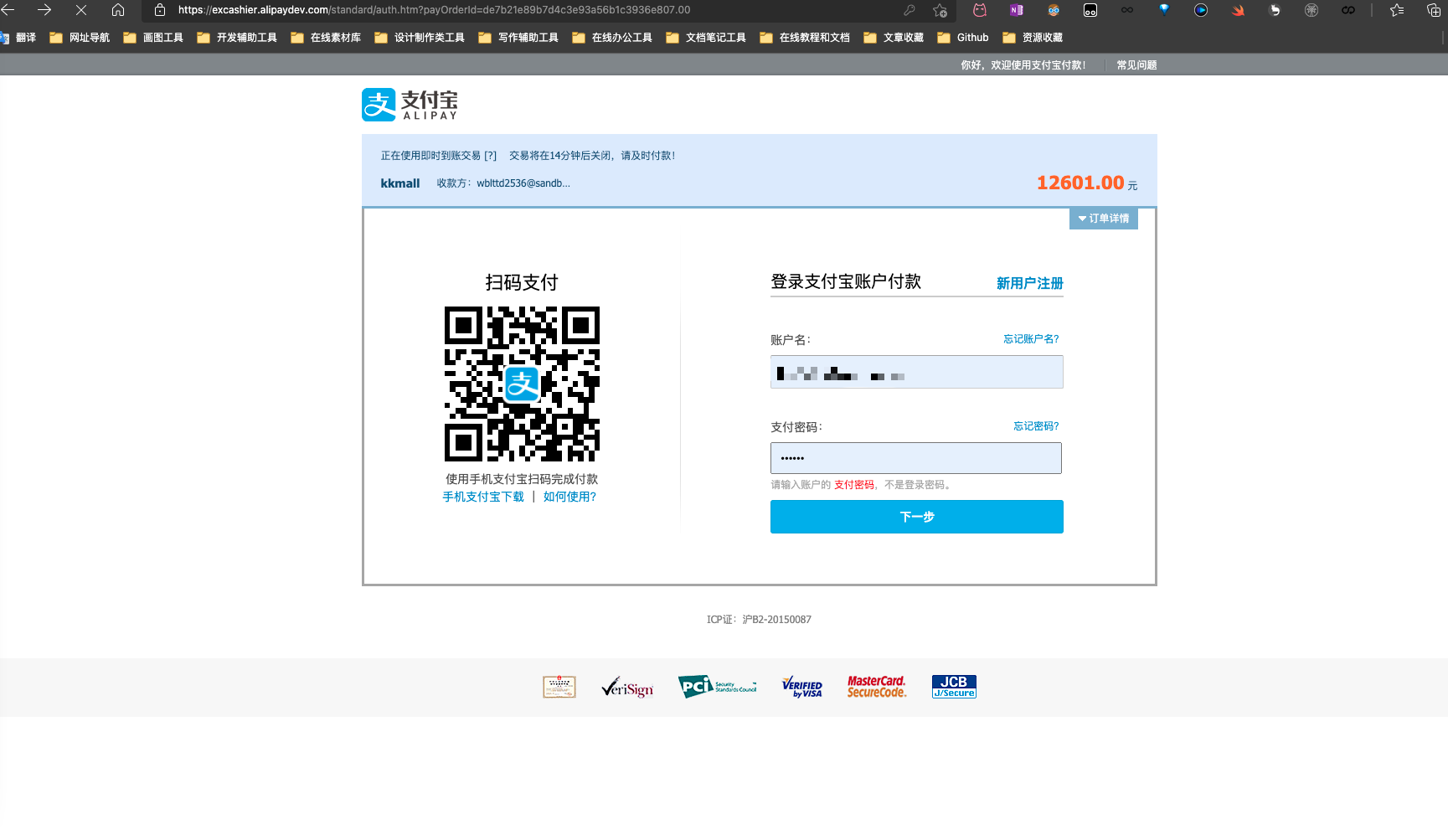Click the browser forward arrow

[x=44, y=10]
